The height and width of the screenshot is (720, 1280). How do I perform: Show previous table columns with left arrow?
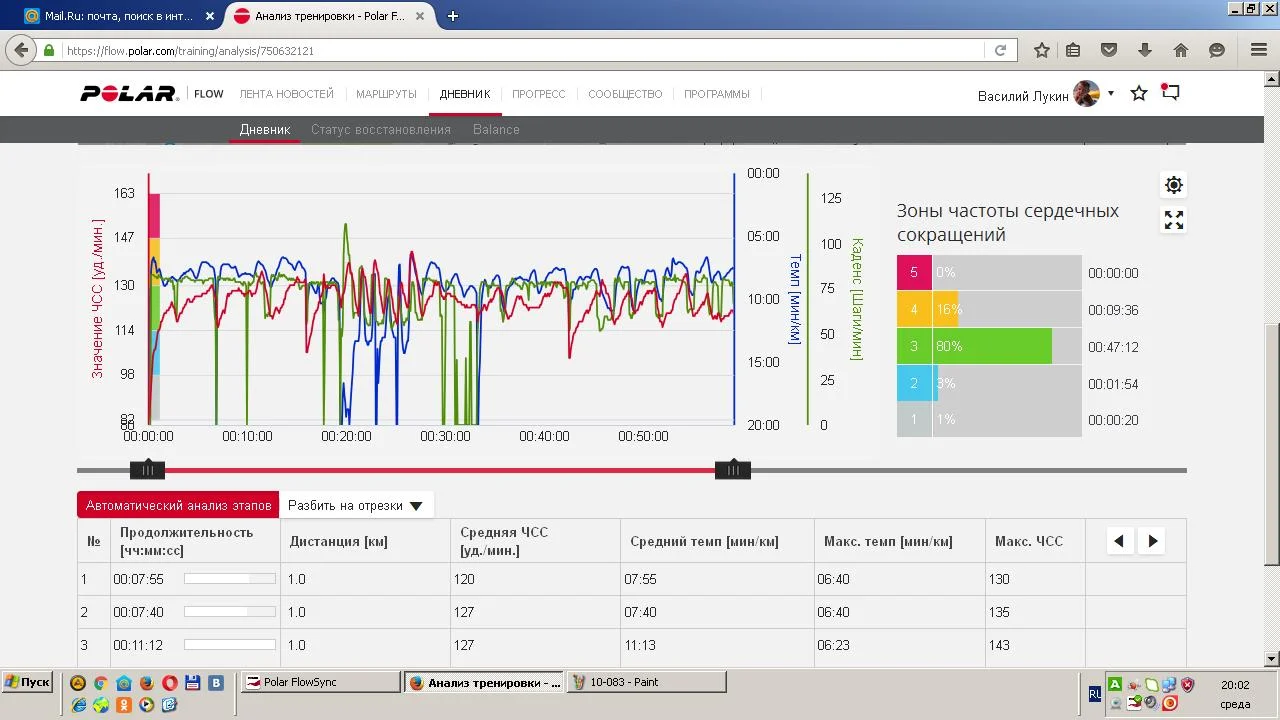pyautogui.click(x=1119, y=541)
